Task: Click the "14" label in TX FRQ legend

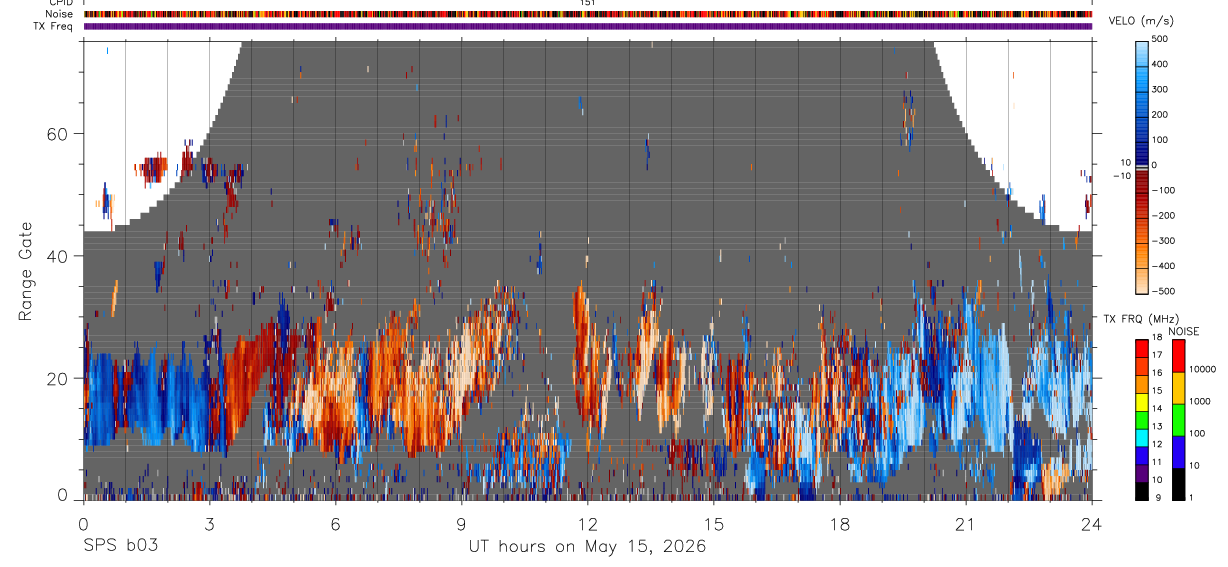Action: click(1158, 408)
